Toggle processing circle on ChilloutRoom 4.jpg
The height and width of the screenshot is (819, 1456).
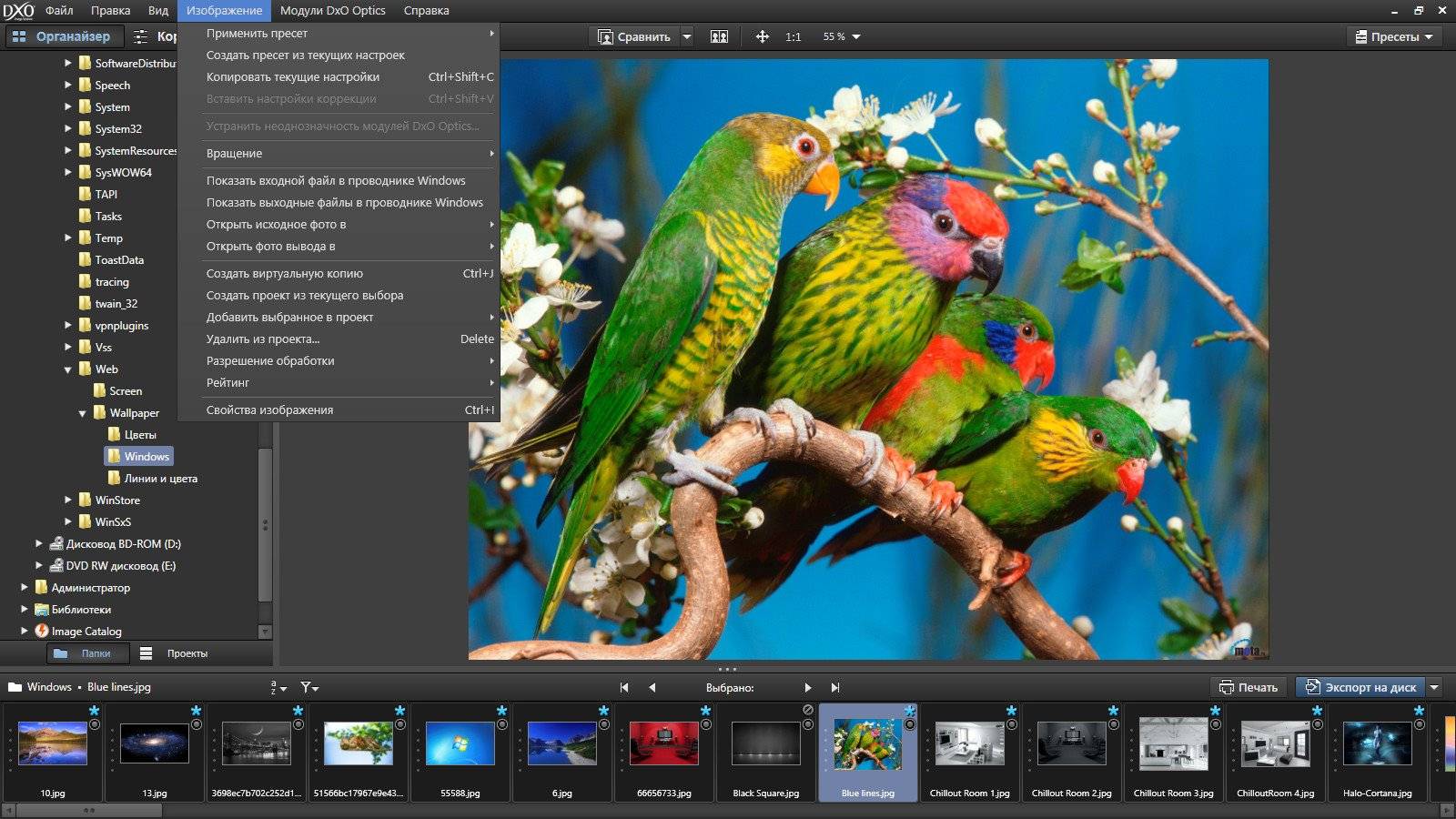pos(1318,725)
